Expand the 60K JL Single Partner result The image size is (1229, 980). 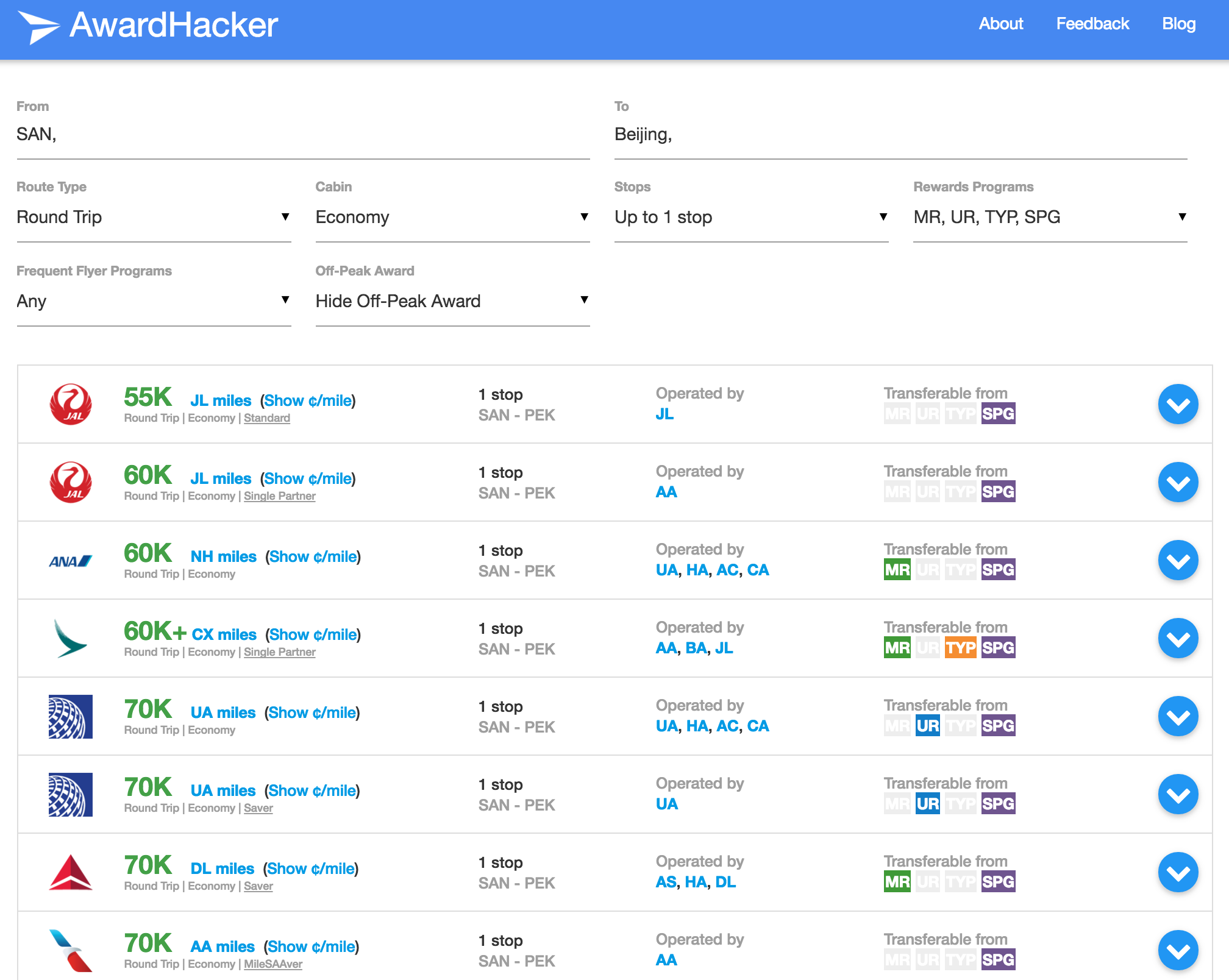click(x=1178, y=482)
